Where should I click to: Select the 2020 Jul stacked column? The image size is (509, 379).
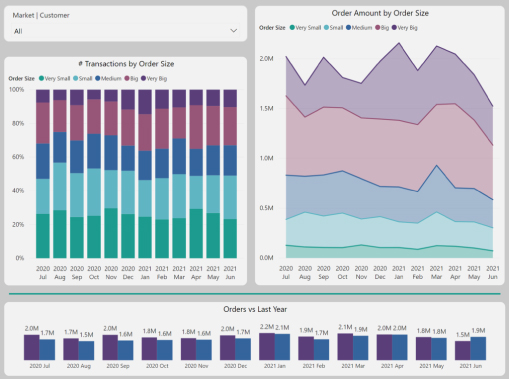(x=43, y=174)
